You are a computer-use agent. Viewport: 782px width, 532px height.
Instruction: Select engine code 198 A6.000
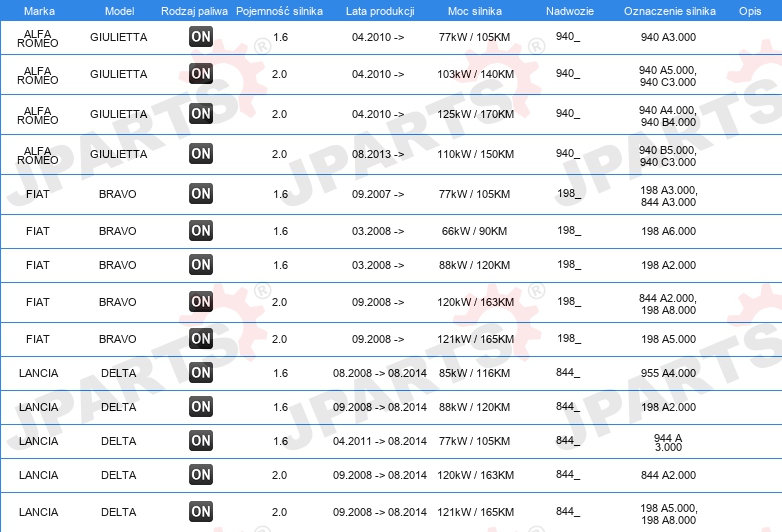(x=668, y=231)
